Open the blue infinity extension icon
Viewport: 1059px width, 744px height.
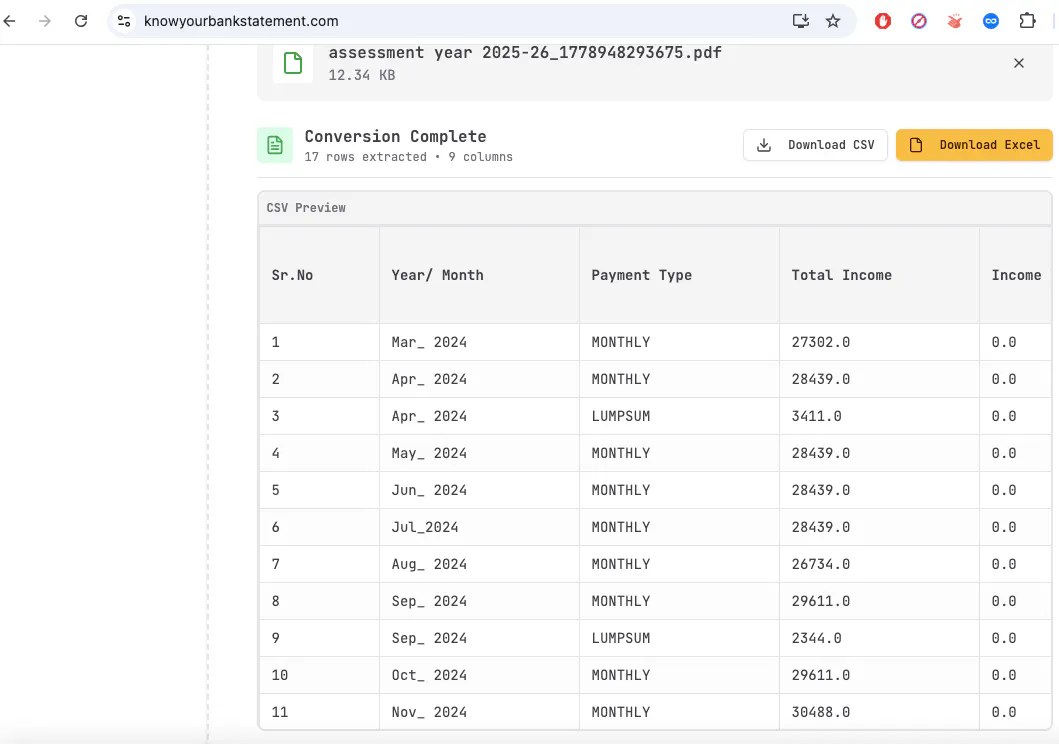pyautogui.click(x=991, y=21)
